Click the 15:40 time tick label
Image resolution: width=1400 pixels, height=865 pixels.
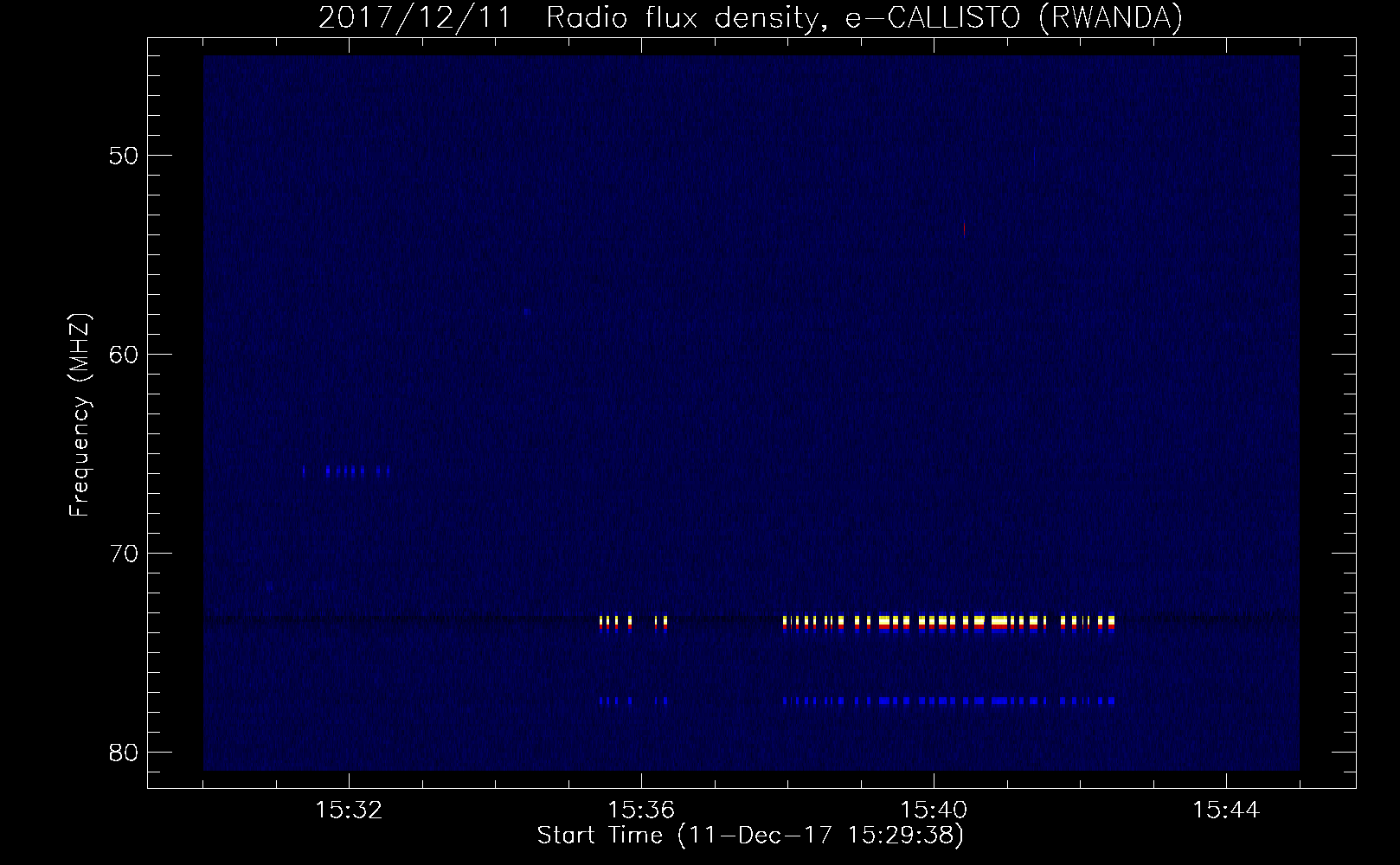point(934,811)
